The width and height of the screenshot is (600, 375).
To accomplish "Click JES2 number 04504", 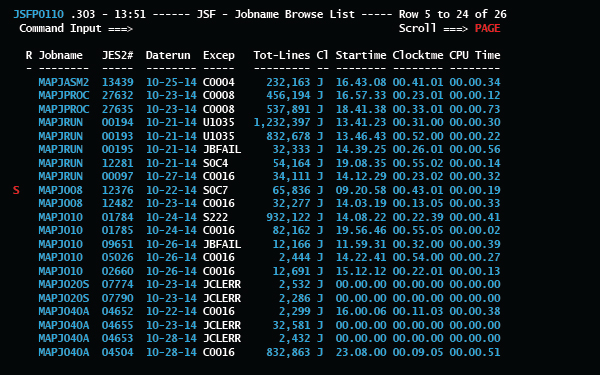I will [x=117, y=352].
